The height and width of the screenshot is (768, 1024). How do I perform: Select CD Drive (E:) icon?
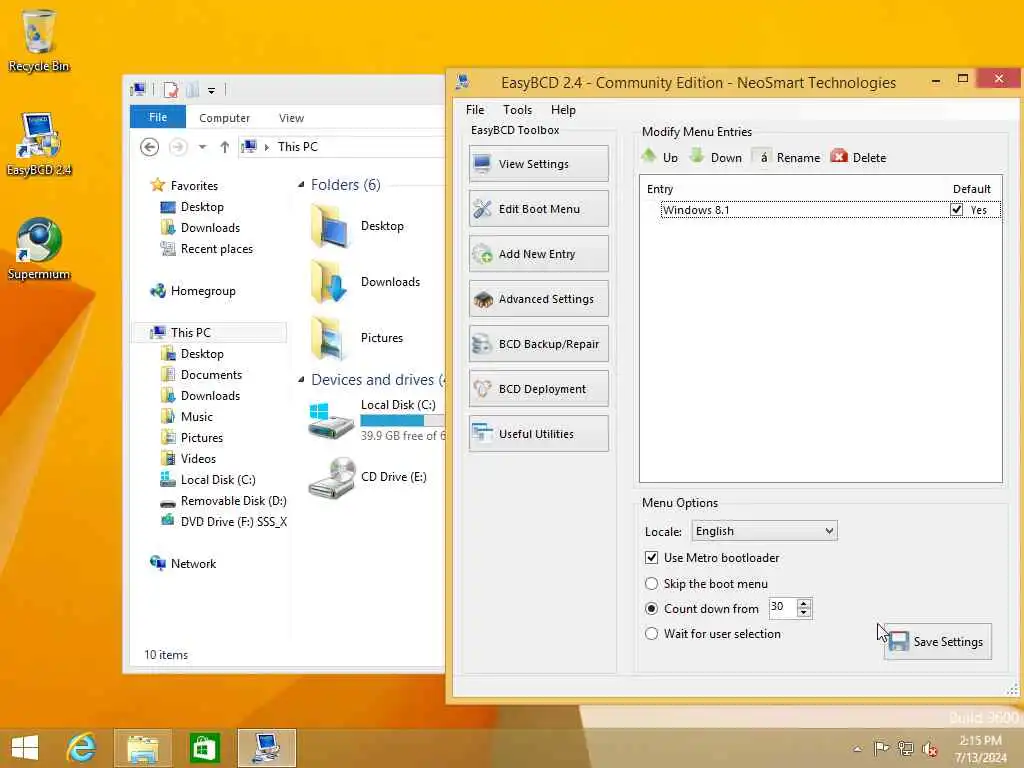point(331,479)
